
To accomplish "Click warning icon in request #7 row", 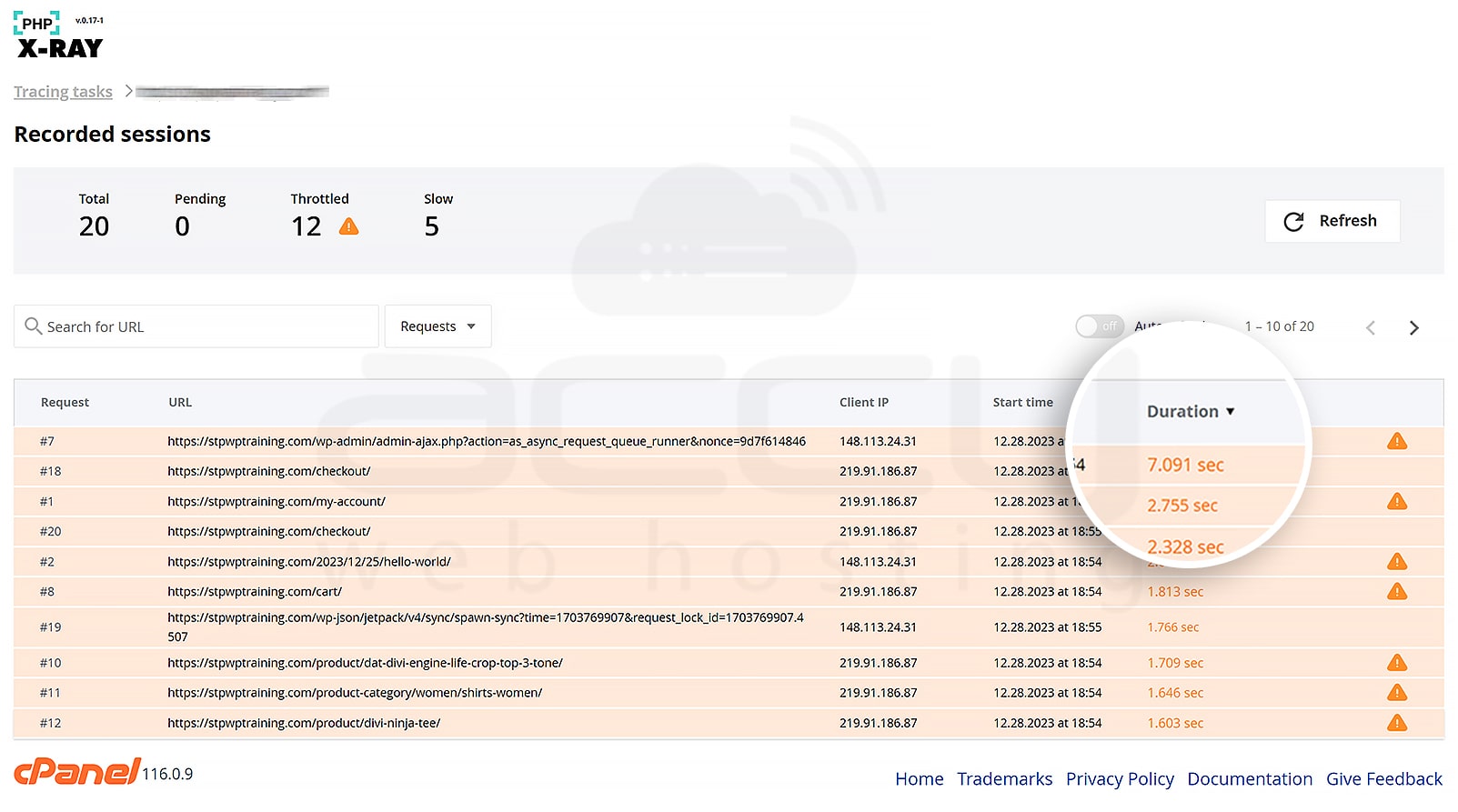I will pyautogui.click(x=1397, y=442).
